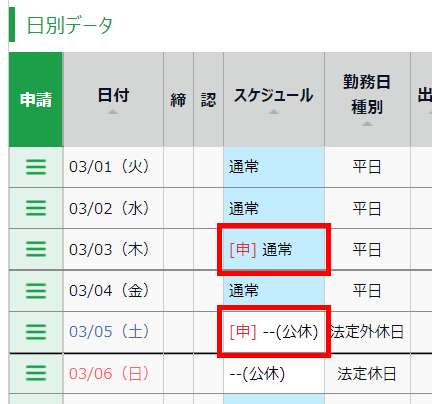The width and height of the screenshot is (432, 404).
Task: Click the 法定休日 cell for 03/06
Action: pyautogui.click(x=367, y=373)
